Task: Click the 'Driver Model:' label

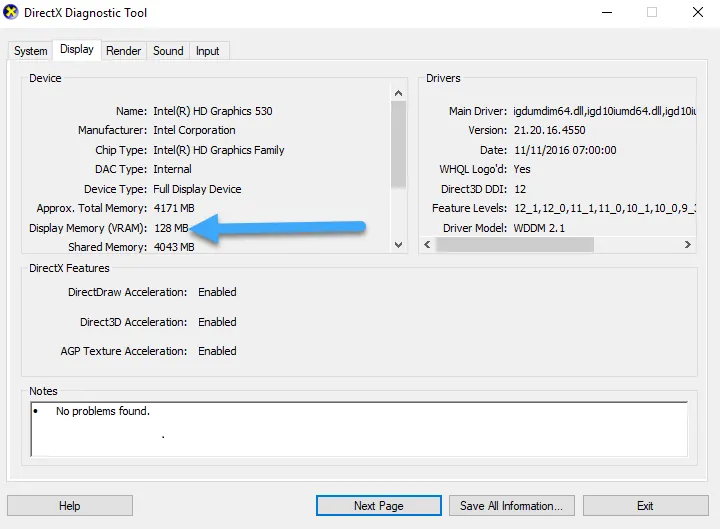Action: click(475, 228)
